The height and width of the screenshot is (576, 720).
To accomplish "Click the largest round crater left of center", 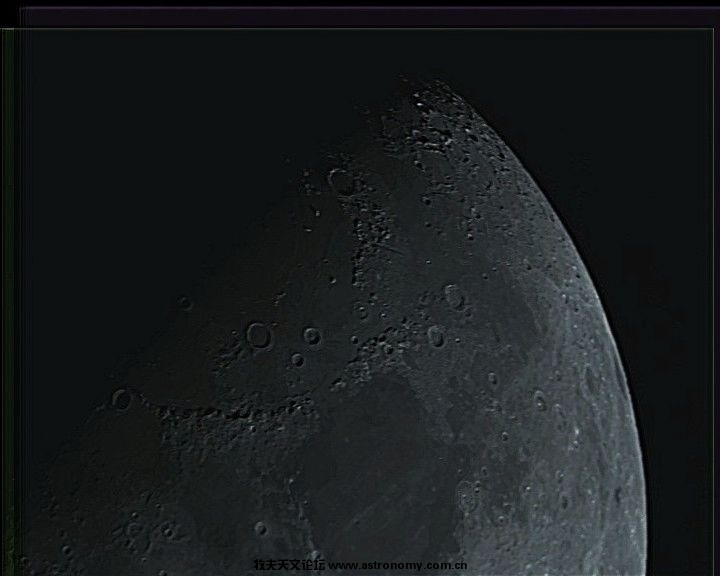I will pos(259,335).
